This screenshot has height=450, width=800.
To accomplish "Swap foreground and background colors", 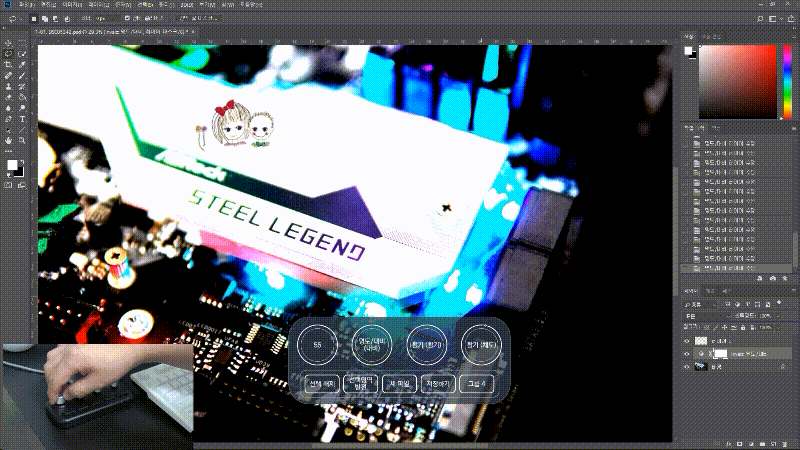I will (x=21, y=161).
